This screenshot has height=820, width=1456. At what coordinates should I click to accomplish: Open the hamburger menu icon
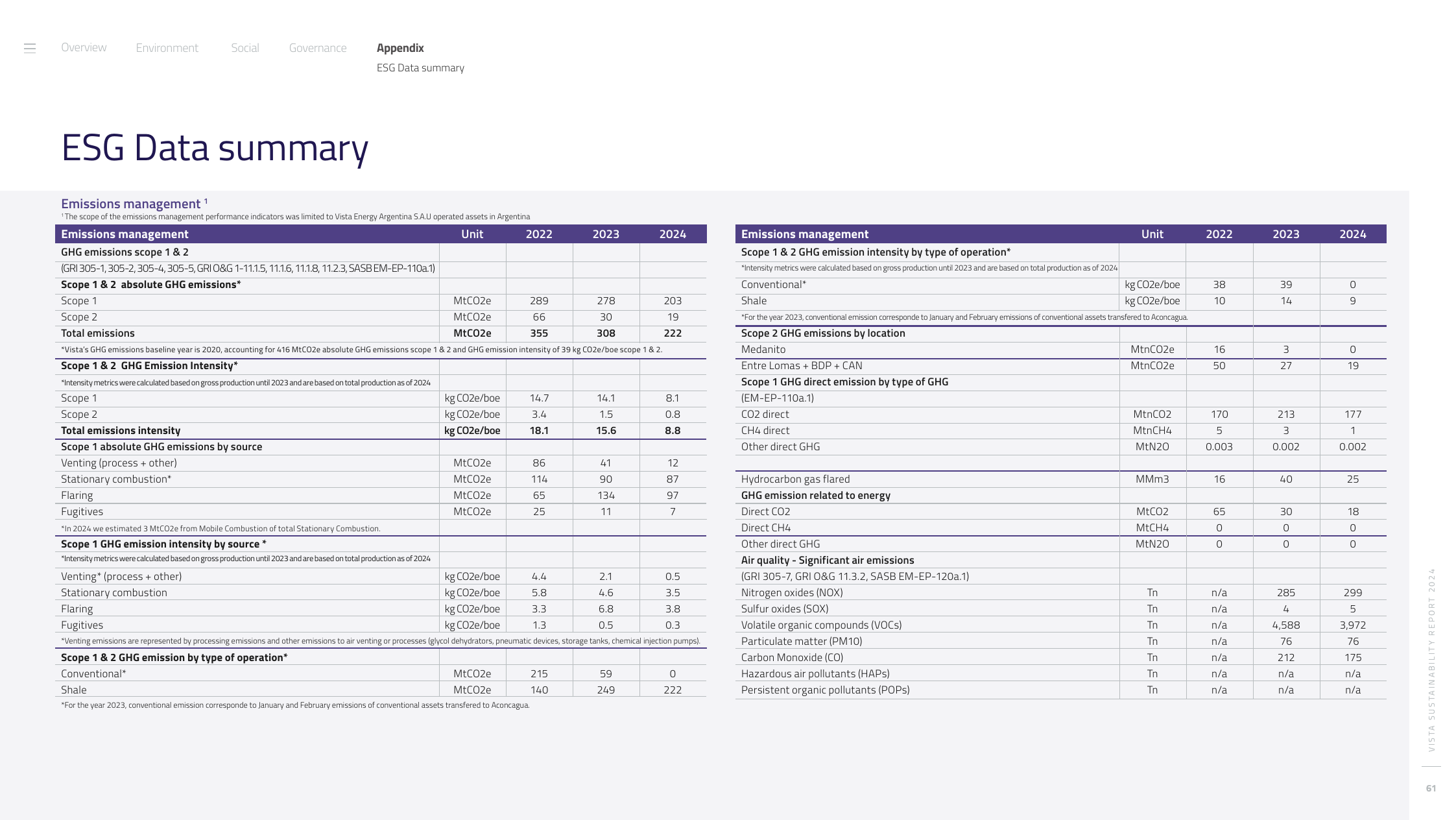pos(30,48)
